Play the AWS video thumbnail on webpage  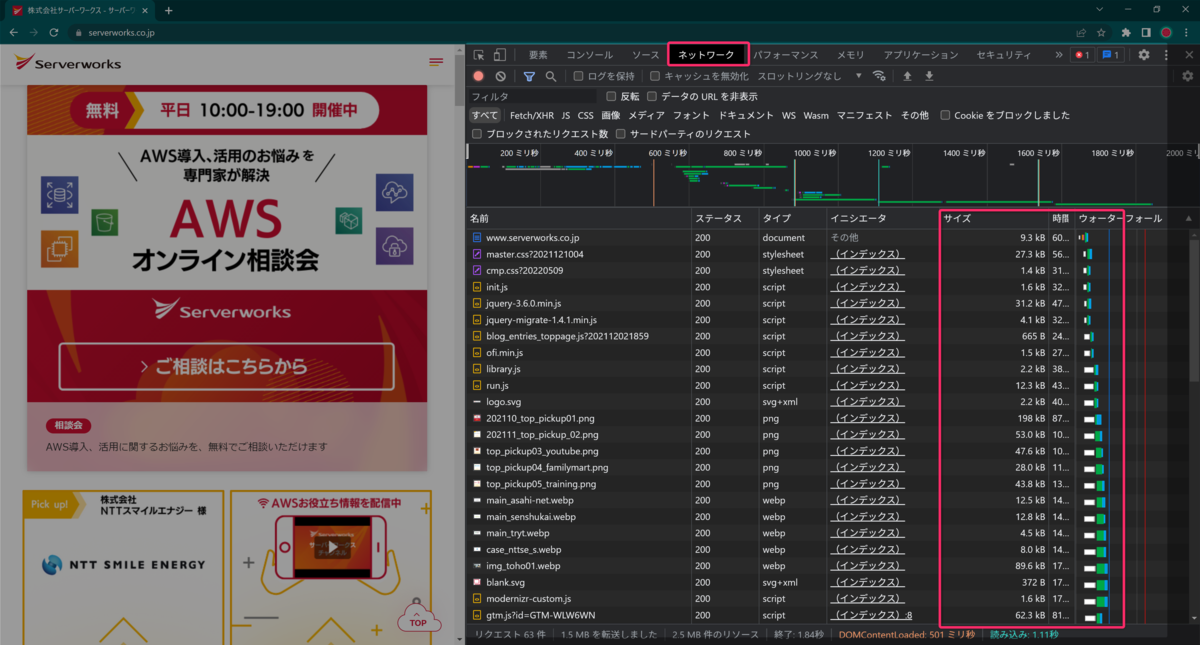(x=331, y=546)
